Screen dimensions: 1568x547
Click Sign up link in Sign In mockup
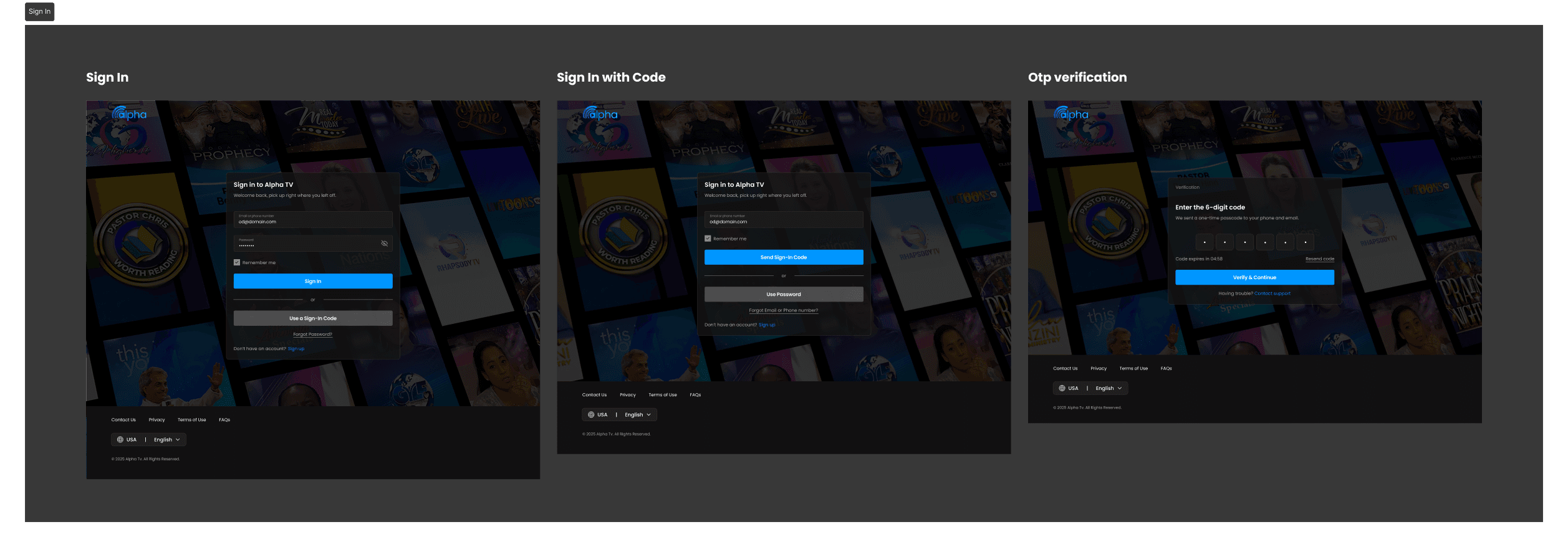tap(296, 349)
